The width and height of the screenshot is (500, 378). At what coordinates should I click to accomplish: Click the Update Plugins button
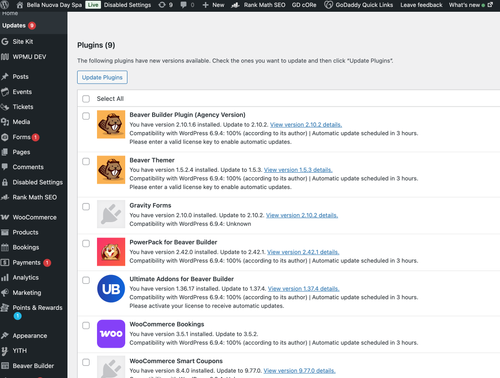pyautogui.click(x=102, y=77)
